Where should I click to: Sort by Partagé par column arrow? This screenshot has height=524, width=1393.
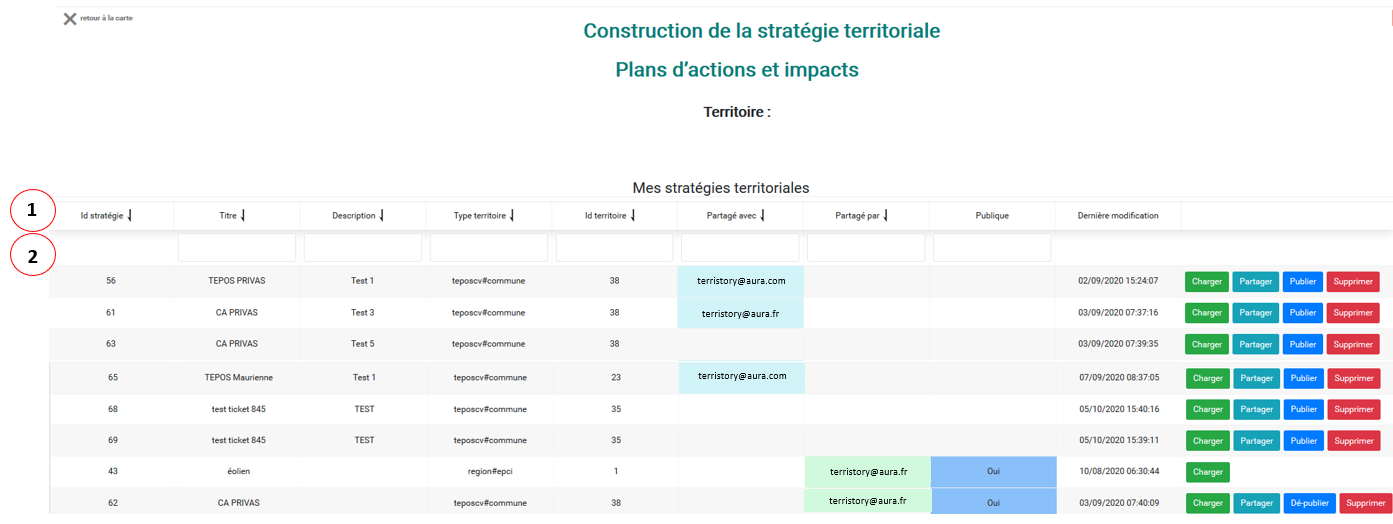886,216
